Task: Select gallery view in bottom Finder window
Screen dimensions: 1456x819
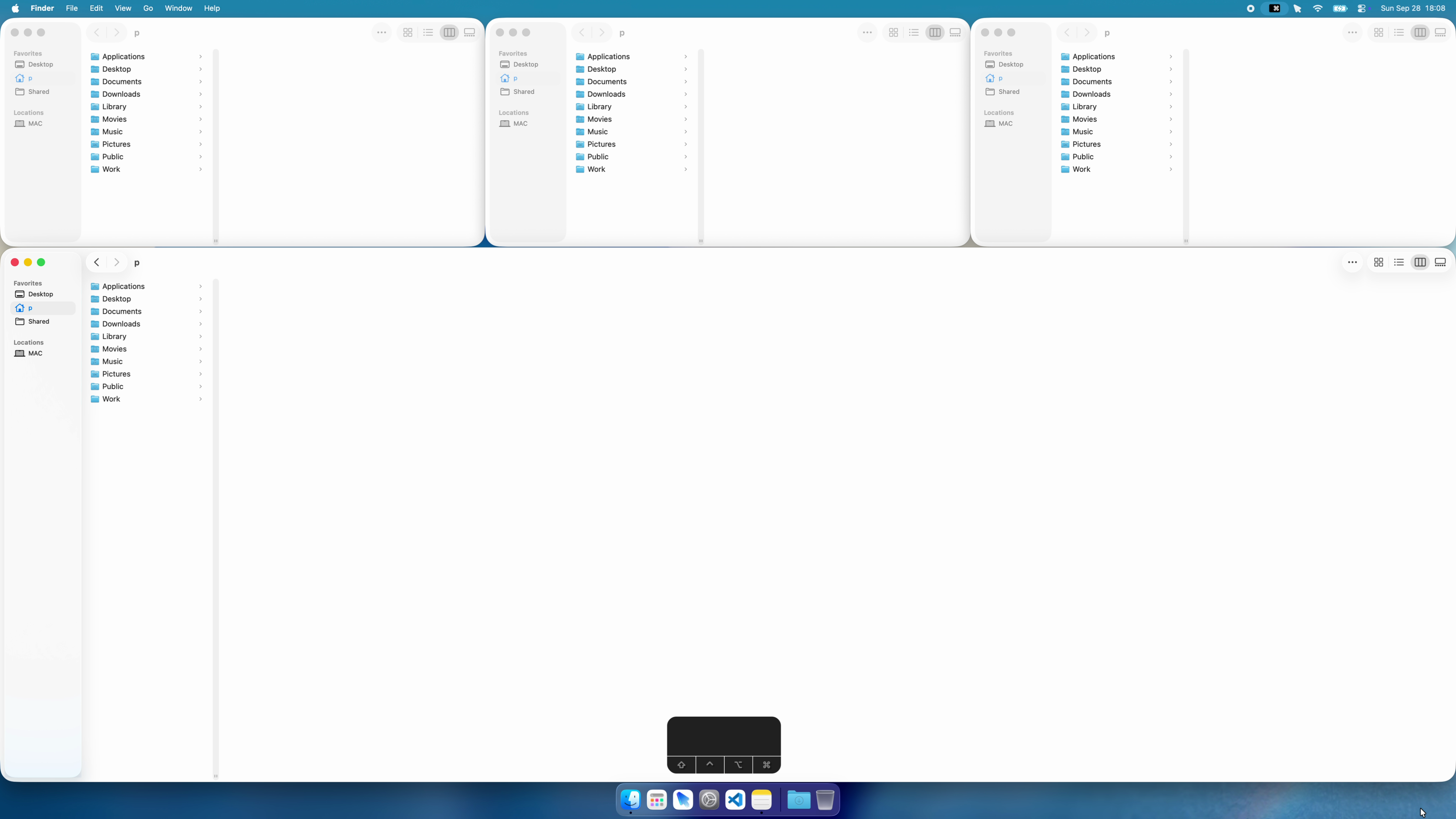Action: 1440,262
